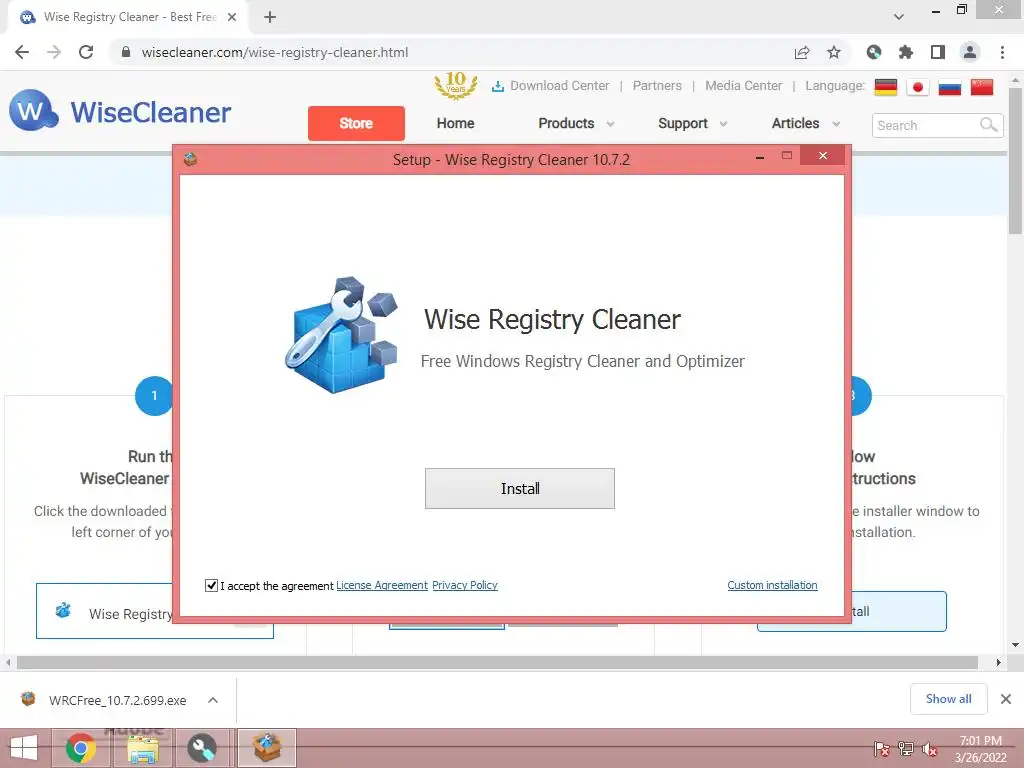Open the wrench tool taskbar icon
The image size is (1024, 768).
coord(202,748)
